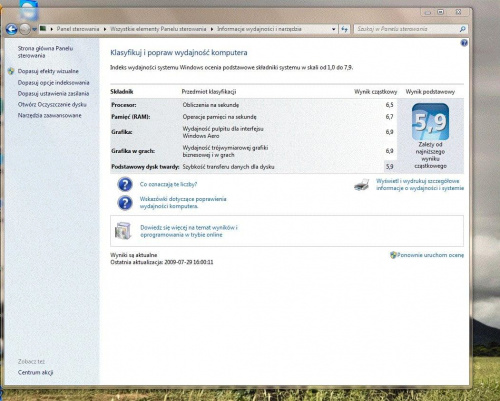Click the magnifier icon in search box

click(462, 29)
